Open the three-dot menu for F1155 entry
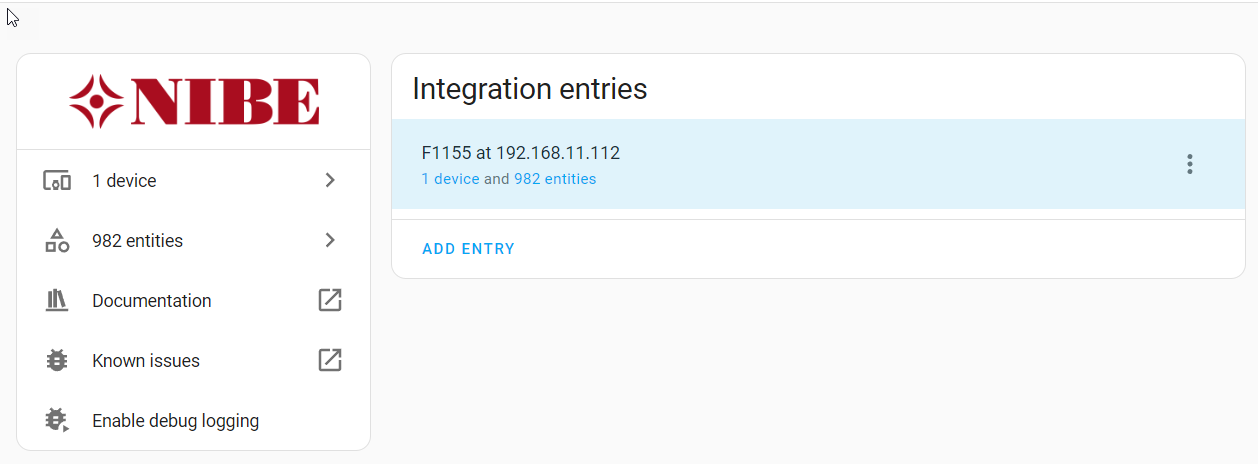This screenshot has width=1258, height=464. point(1189,165)
